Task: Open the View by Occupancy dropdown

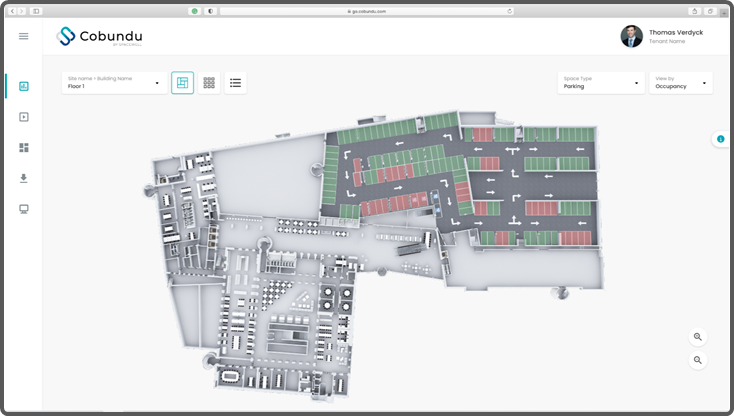Action: tap(681, 83)
